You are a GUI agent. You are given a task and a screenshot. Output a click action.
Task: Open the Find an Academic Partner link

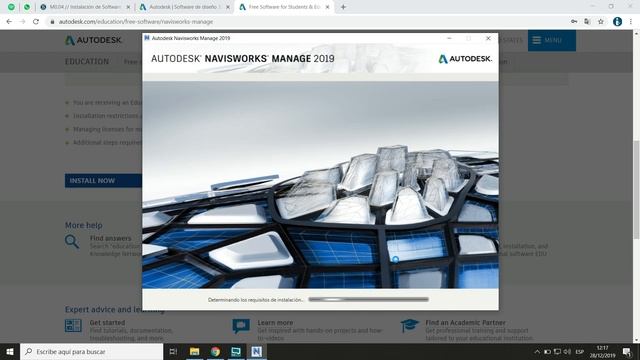coord(465,322)
